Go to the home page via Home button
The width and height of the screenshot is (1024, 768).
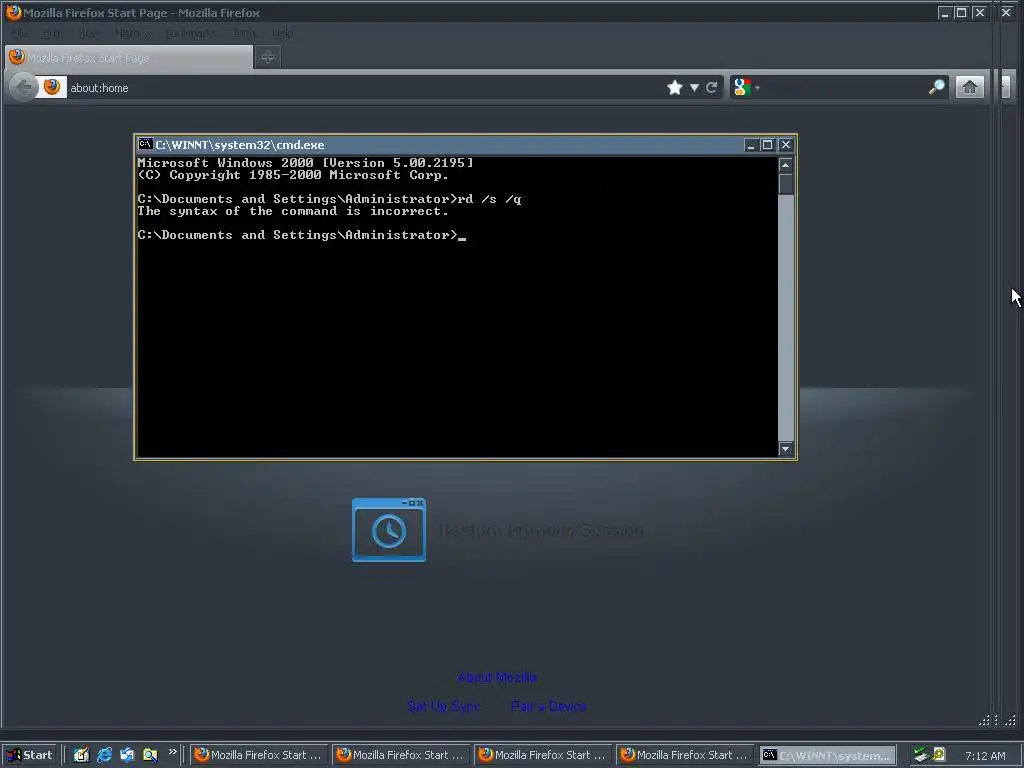click(x=969, y=87)
